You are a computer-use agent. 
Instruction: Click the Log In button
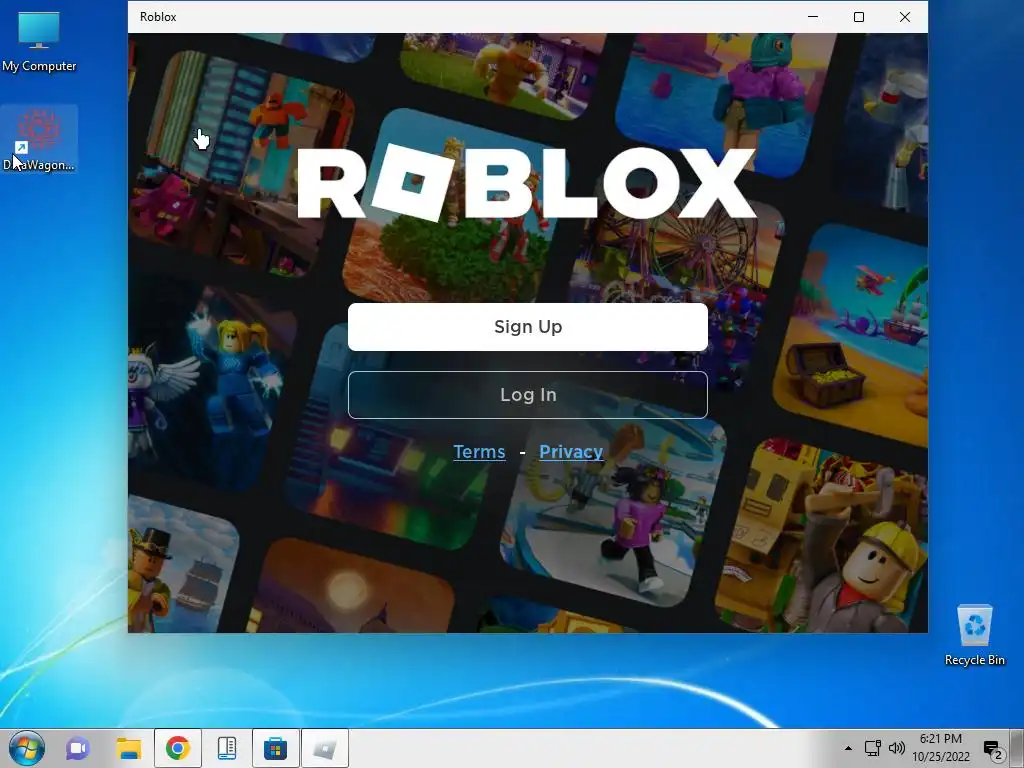tap(528, 394)
